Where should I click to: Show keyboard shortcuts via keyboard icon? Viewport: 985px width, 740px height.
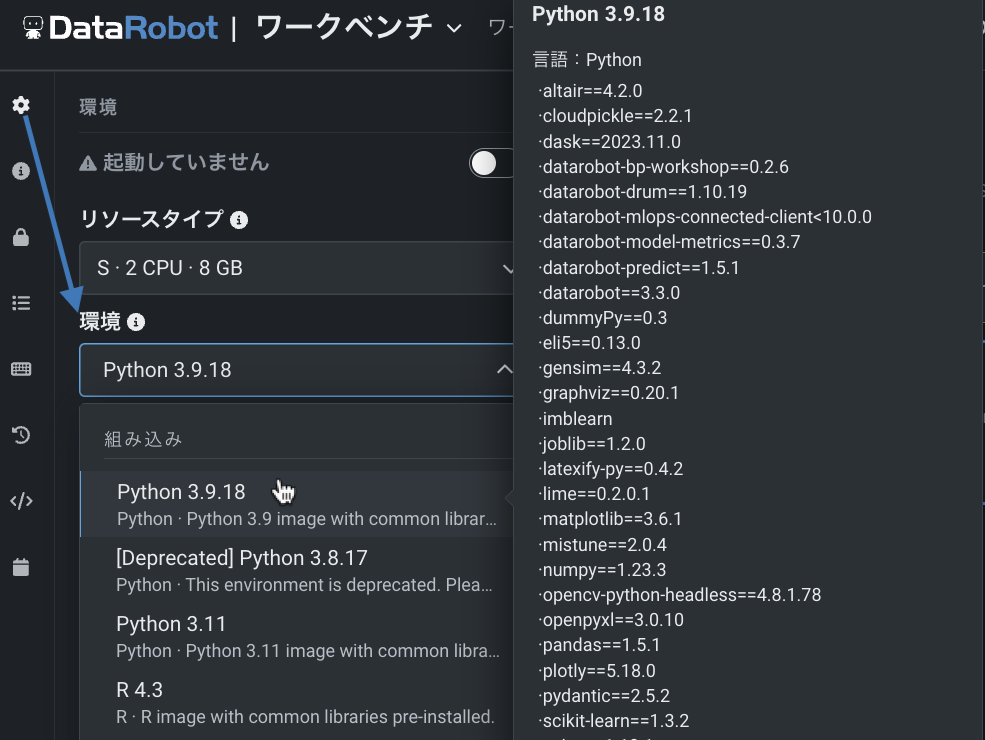point(21,369)
